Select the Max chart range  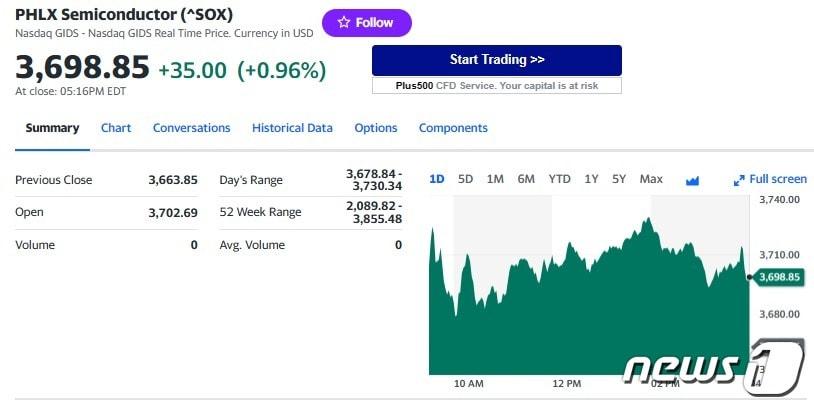click(651, 179)
